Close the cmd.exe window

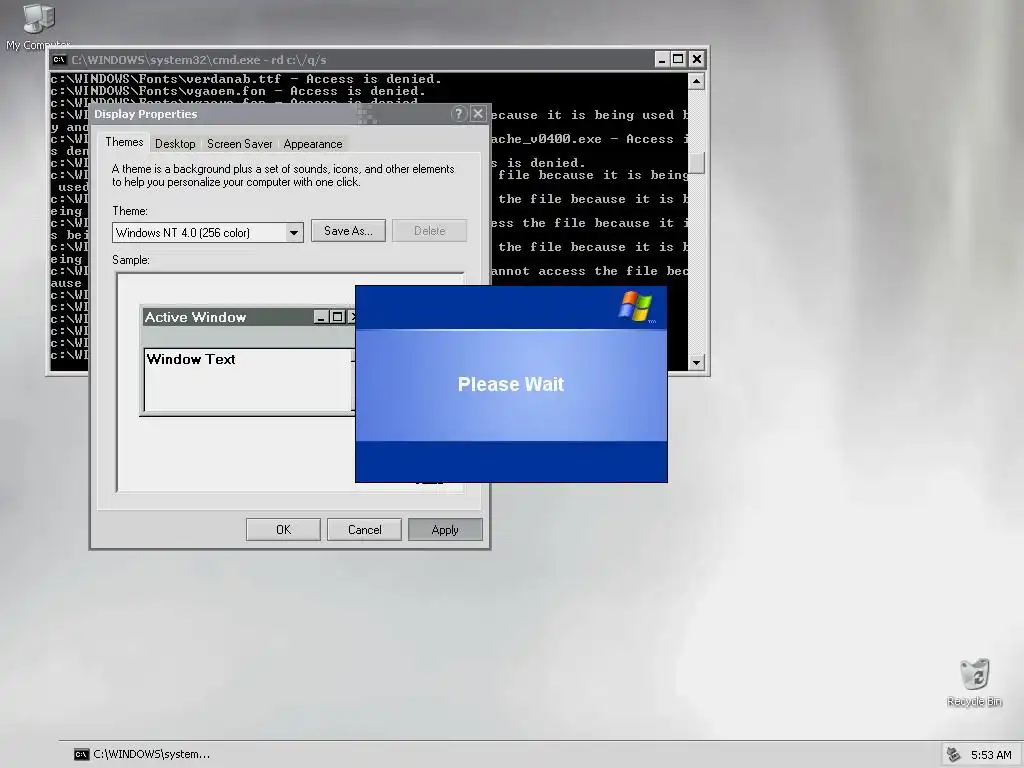[x=697, y=59]
